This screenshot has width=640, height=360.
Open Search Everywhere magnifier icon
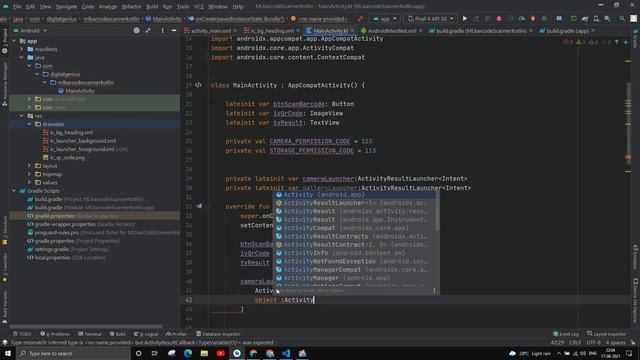pyautogui.click(x=622, y=18)
